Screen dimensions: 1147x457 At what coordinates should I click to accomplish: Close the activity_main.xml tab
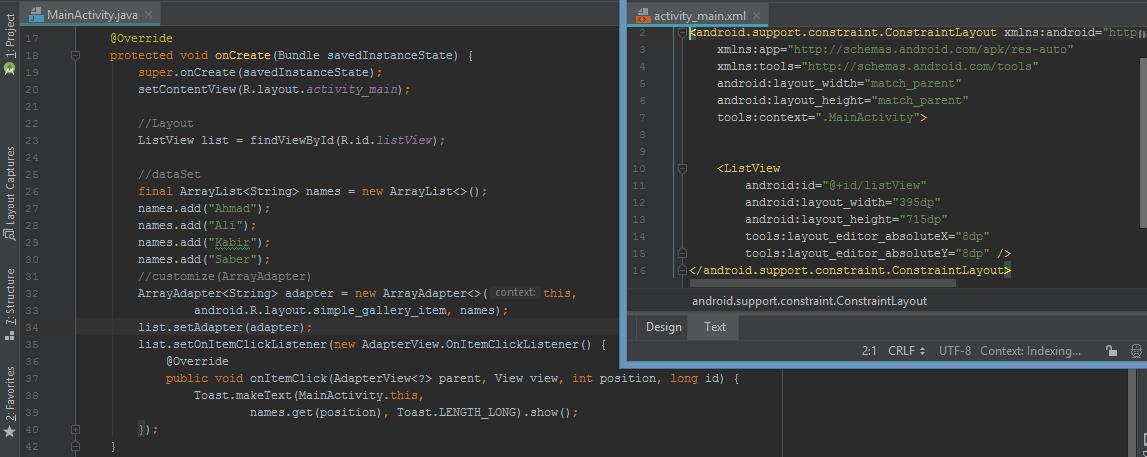coord(757,15)
